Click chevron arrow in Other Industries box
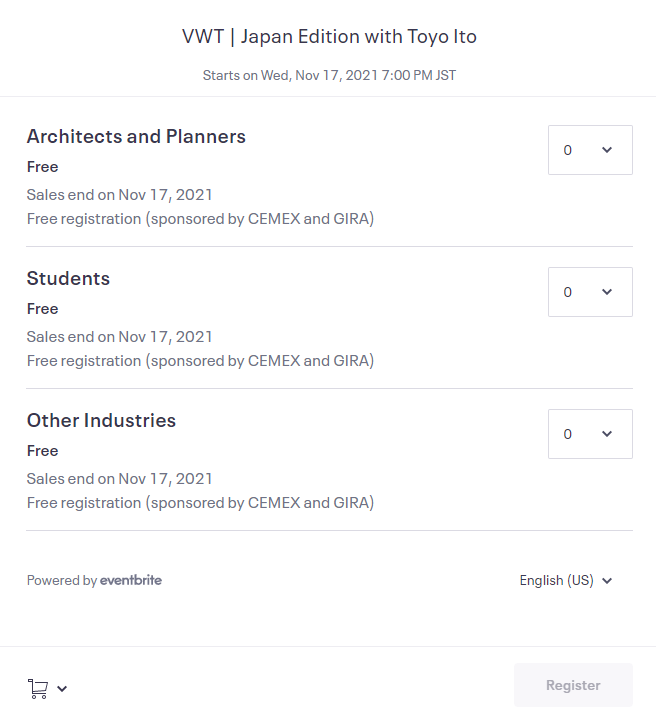656x726 pixels. coord(607,434)
